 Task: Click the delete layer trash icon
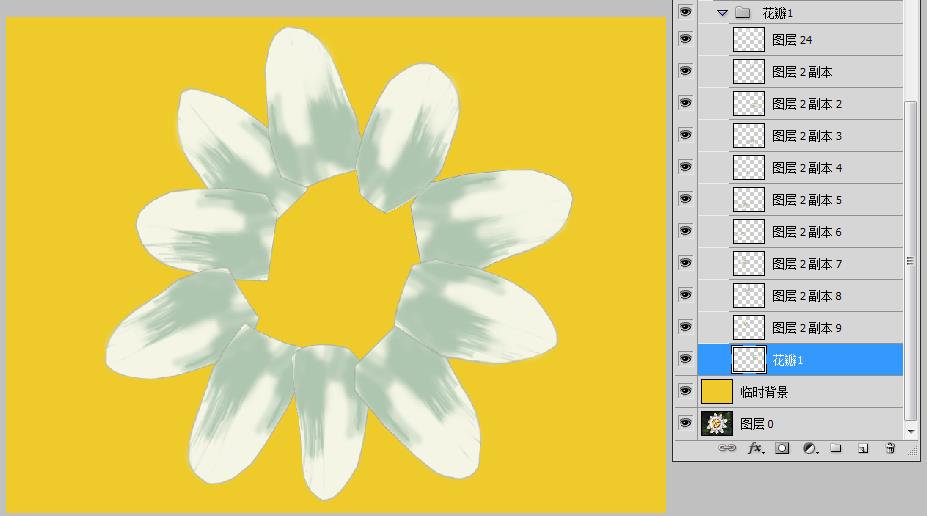tap(890, 449)
